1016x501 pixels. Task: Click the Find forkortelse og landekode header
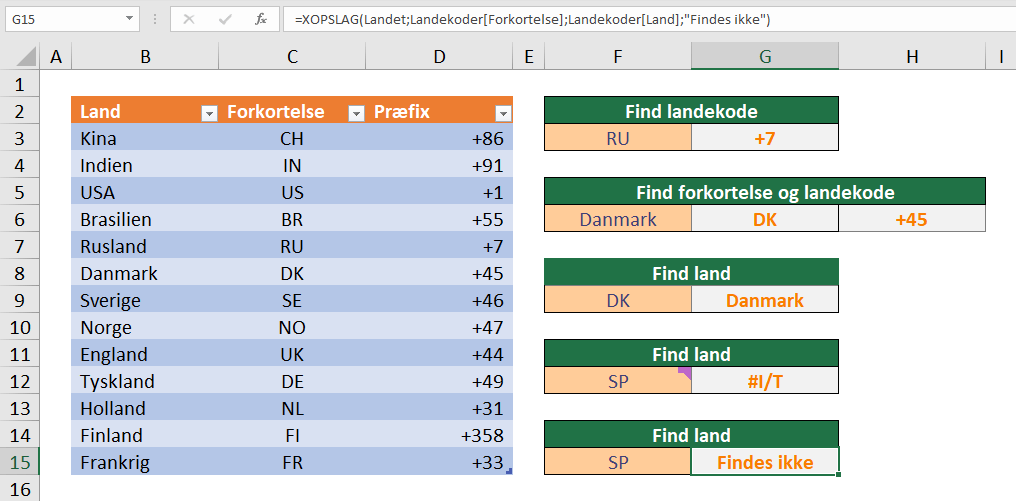(x=765, y=192)
